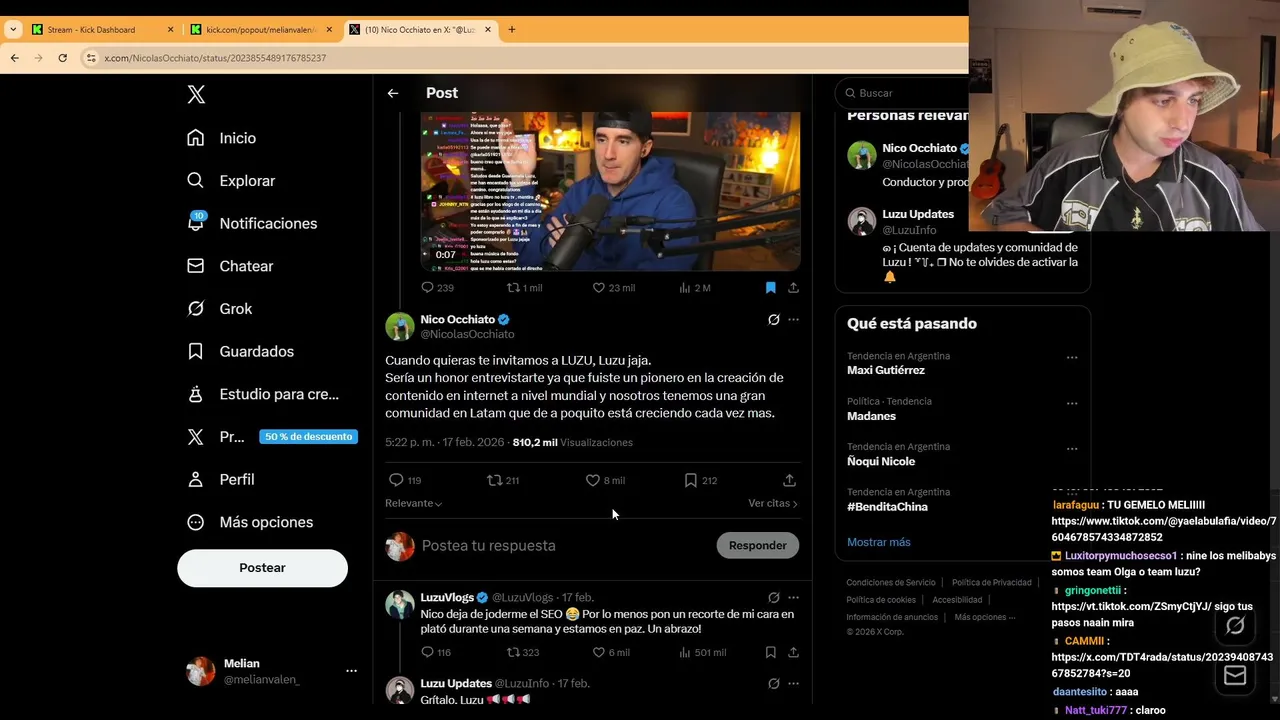This screenshot has height=720, width=1280.
Task: Share the main post
Action: coord(789,481)
